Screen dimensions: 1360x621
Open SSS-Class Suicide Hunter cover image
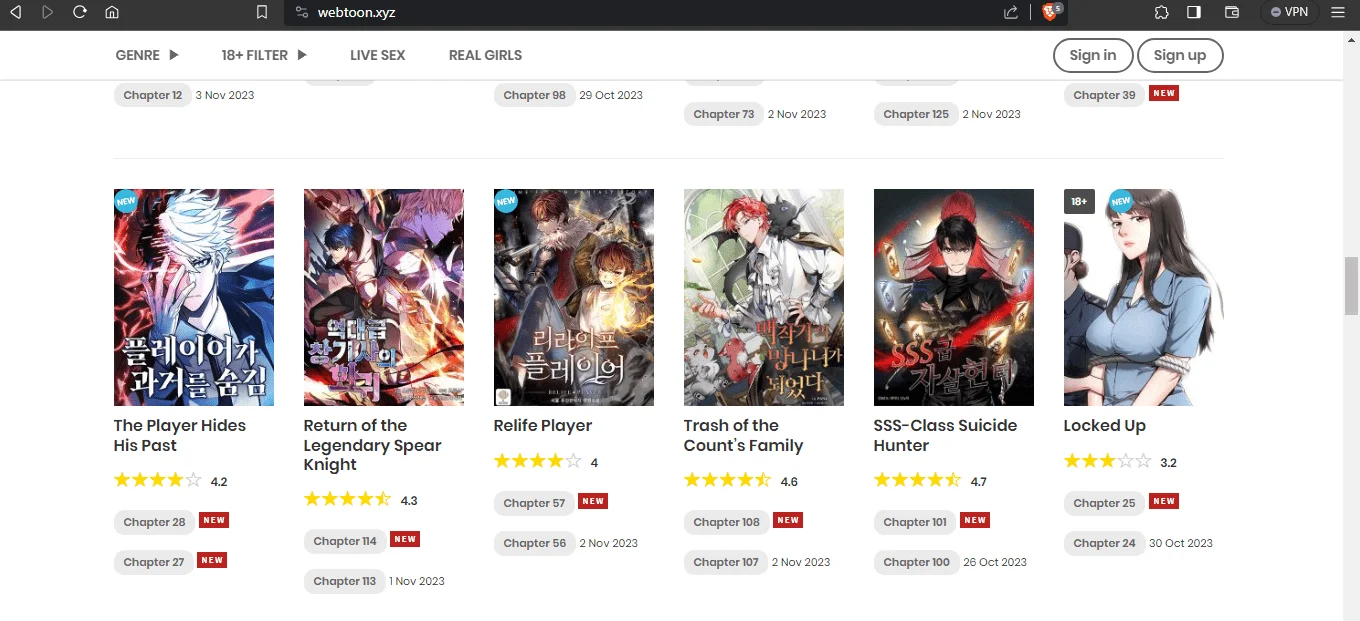tap(954, 297)
